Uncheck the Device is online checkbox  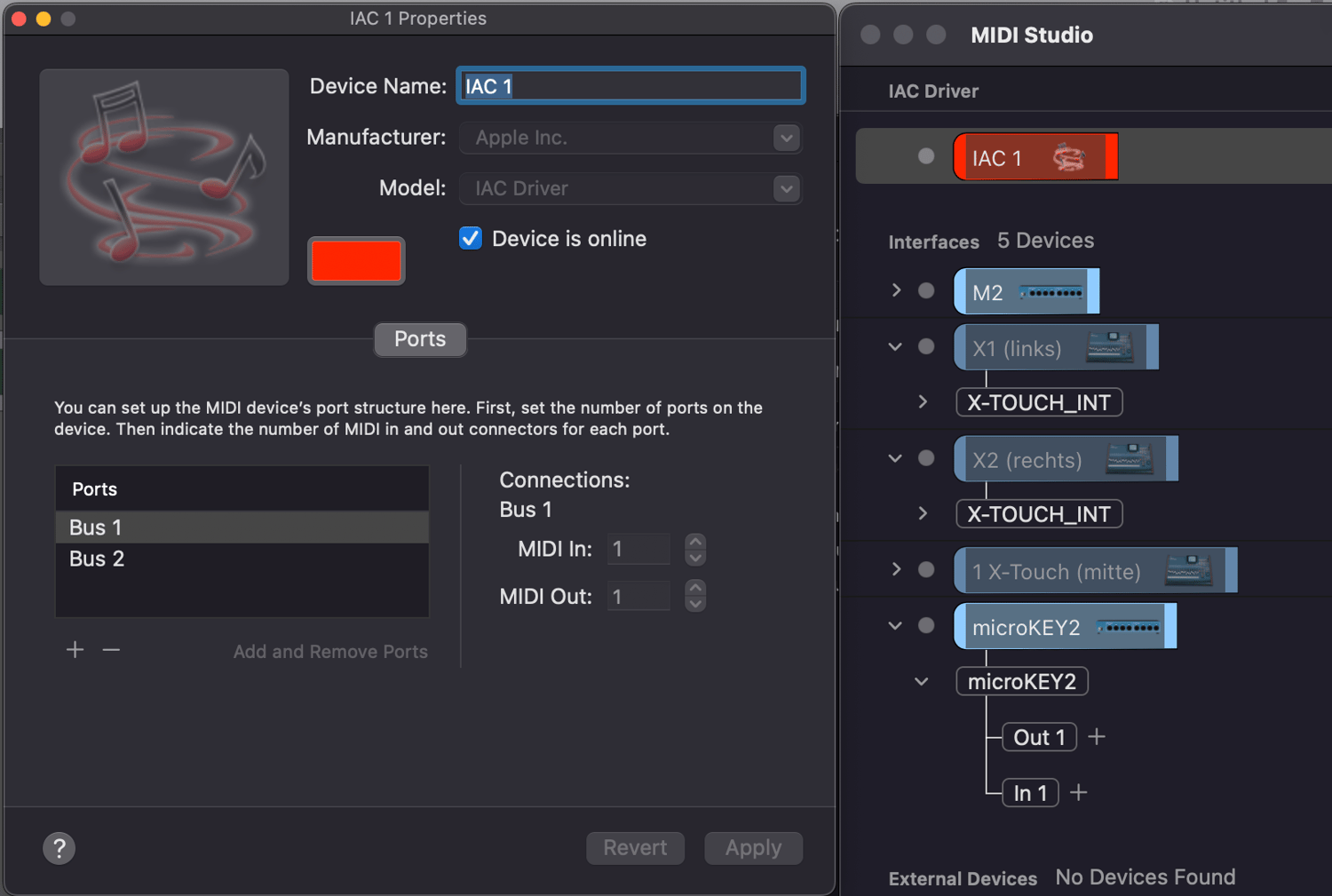point(471,238)
